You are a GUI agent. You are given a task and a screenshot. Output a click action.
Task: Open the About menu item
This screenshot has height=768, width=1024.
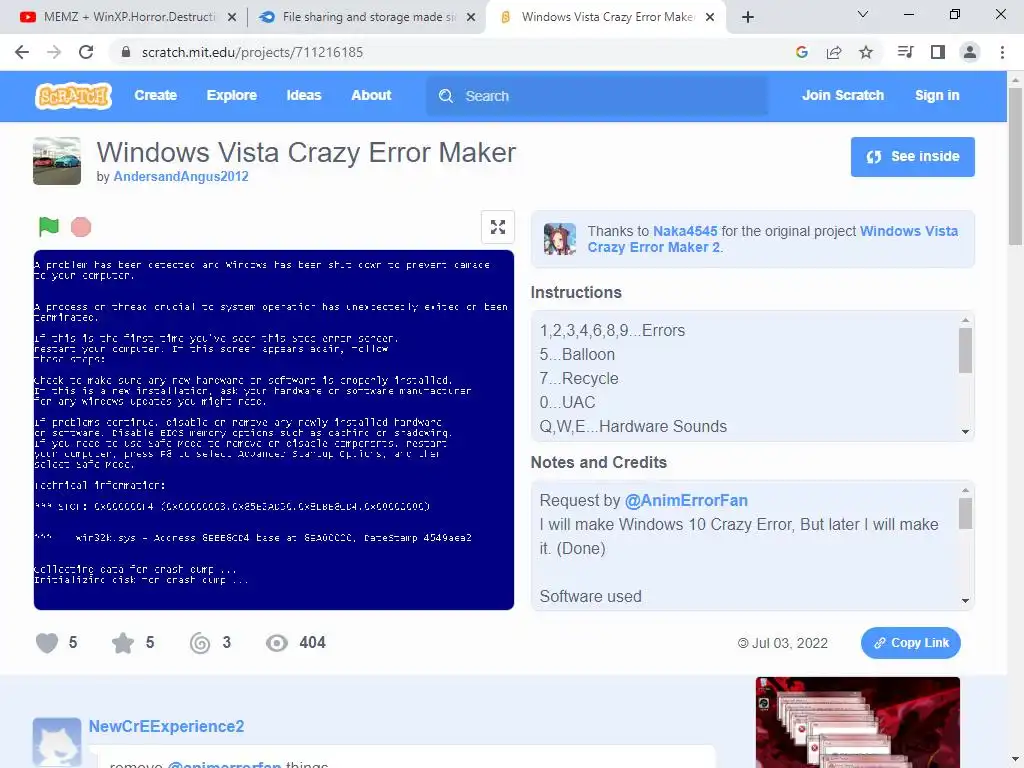[371, 95]
